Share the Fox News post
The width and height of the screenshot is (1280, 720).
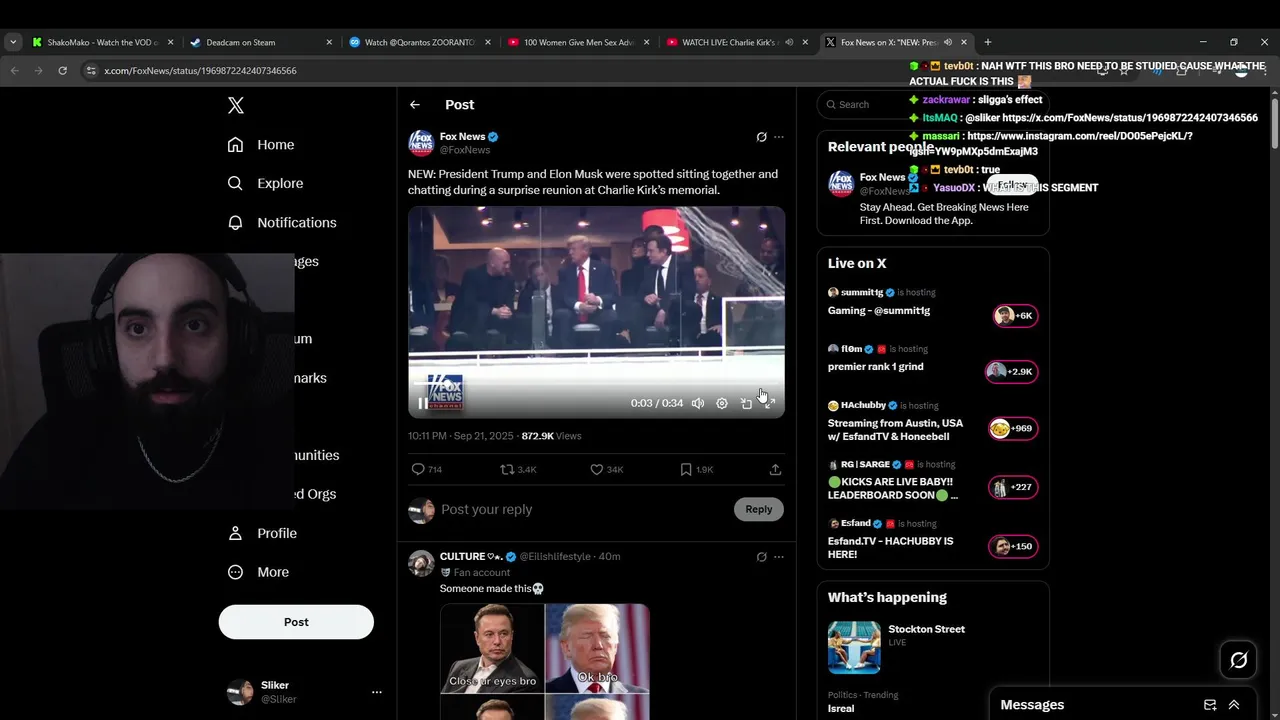(775, 469)
